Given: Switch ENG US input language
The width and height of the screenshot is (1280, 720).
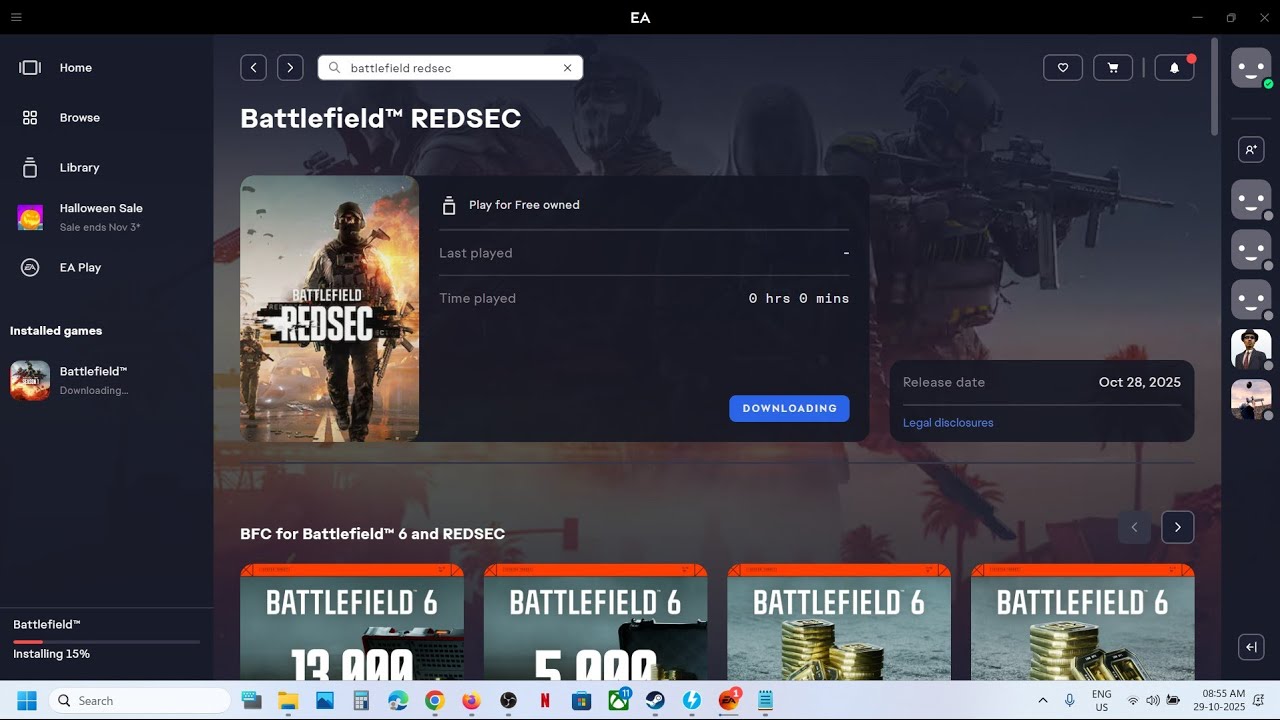Looking at the screenshot, I should coord(1101,700).
